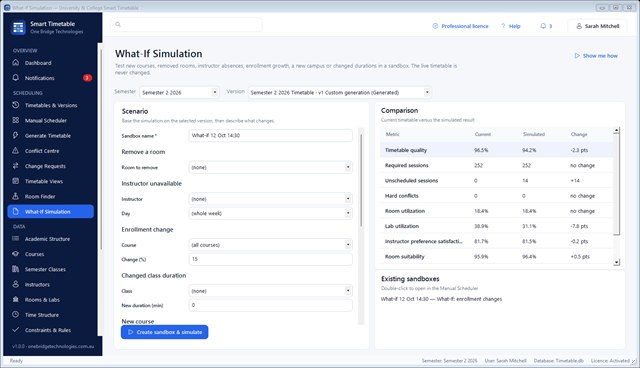Click Database: Timetable.db status entry
Screen dimensions: 640x368
click(x=558, y=361)
